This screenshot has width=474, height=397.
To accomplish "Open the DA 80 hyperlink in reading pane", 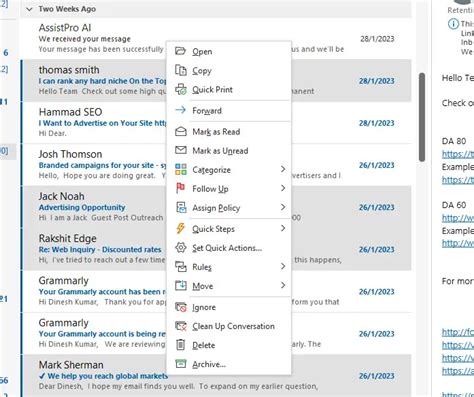I will (458, 154).
